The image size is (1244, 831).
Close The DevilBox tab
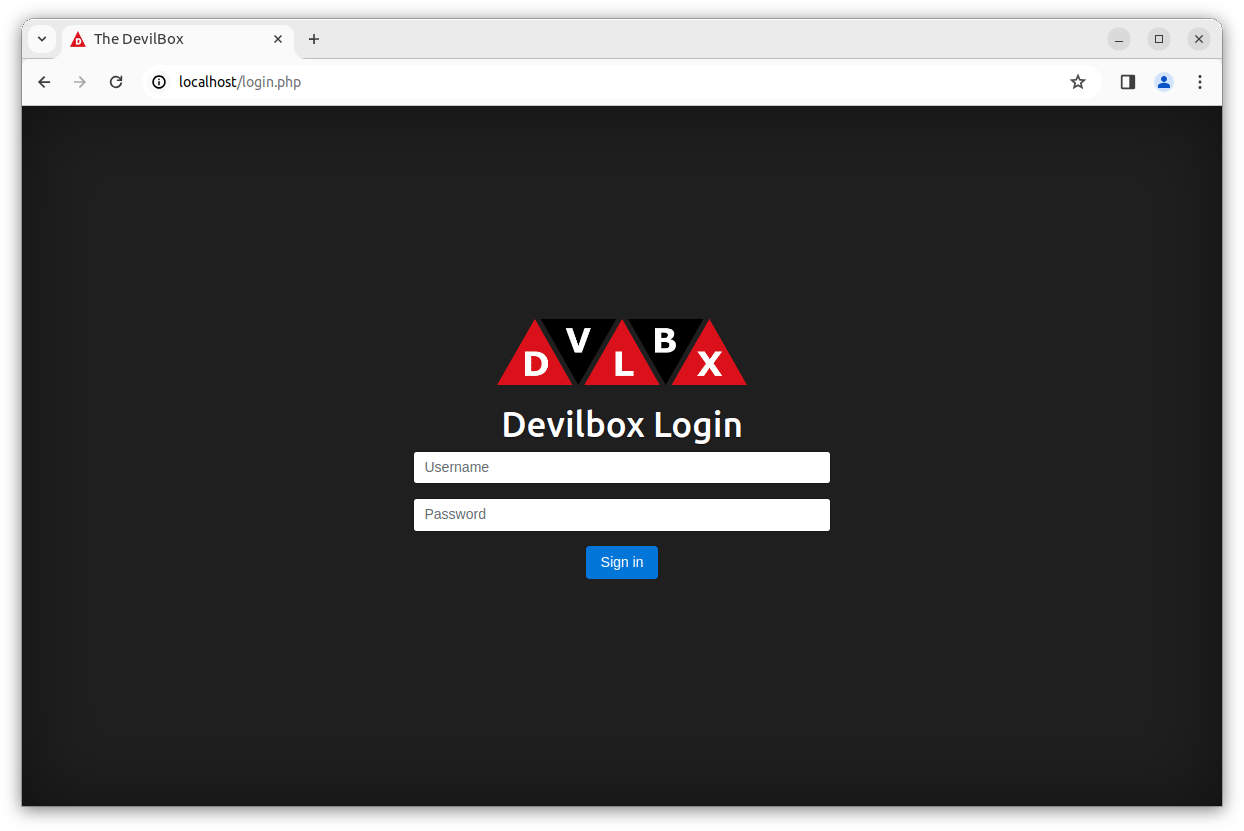(278, 39)
